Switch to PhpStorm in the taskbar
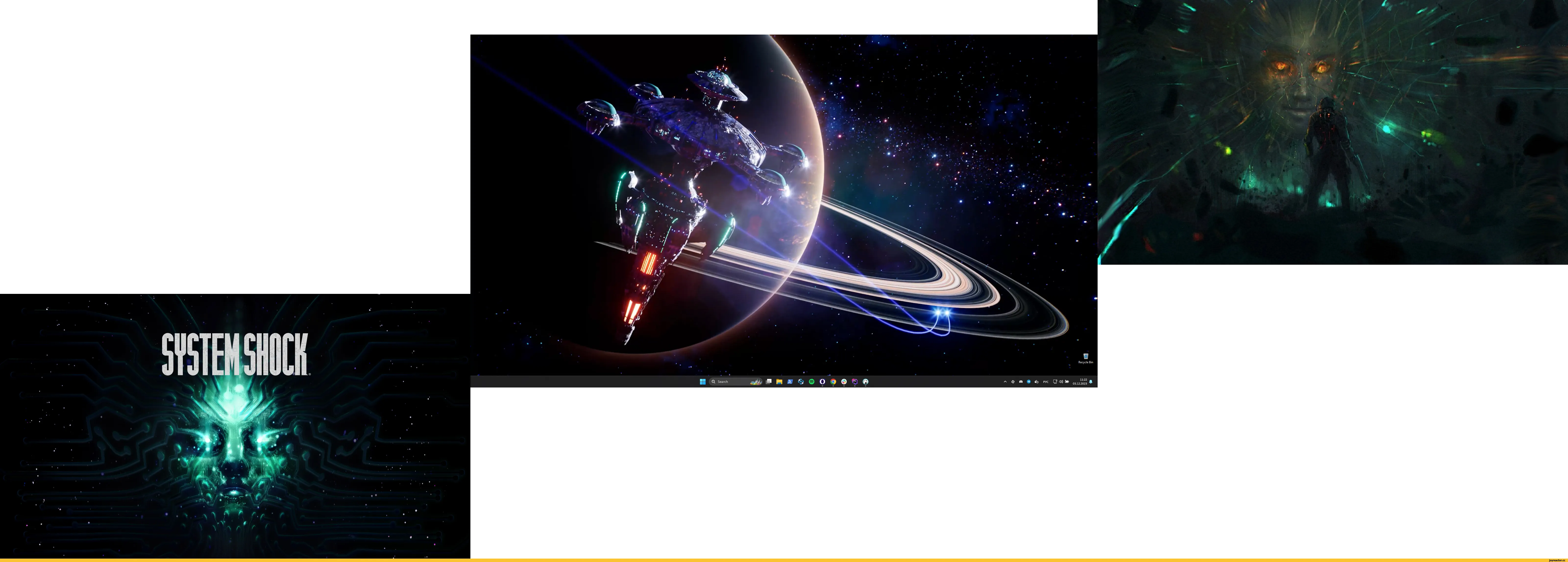The image size is (1568, 562). click(x=855, y=382)
